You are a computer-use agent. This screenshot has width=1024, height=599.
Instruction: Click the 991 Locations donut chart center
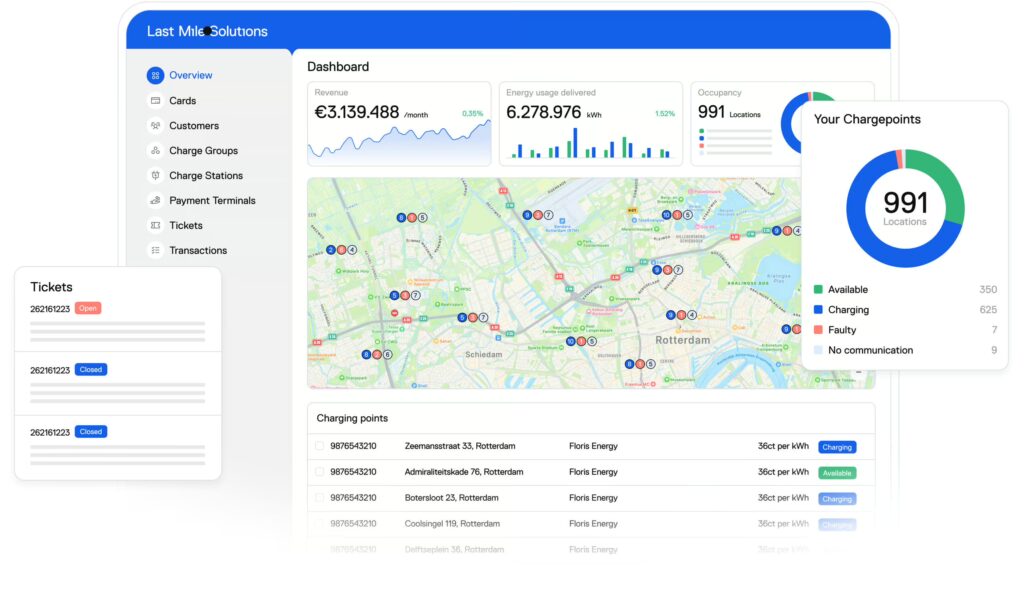click(x=905, y=208)
